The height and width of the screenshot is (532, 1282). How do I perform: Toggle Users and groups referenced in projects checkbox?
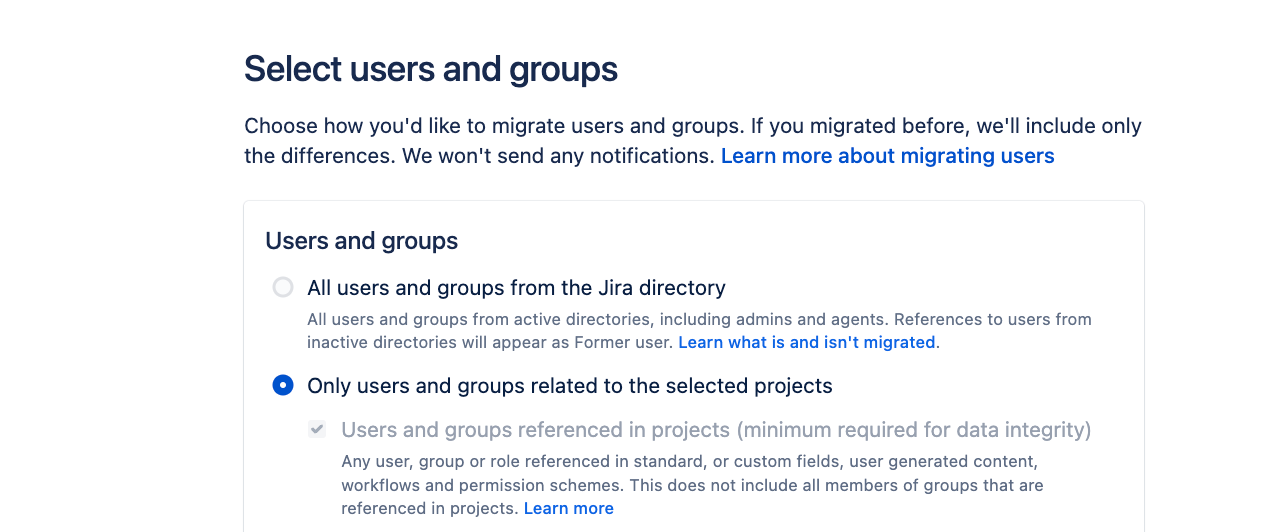(x=317, y=430)
